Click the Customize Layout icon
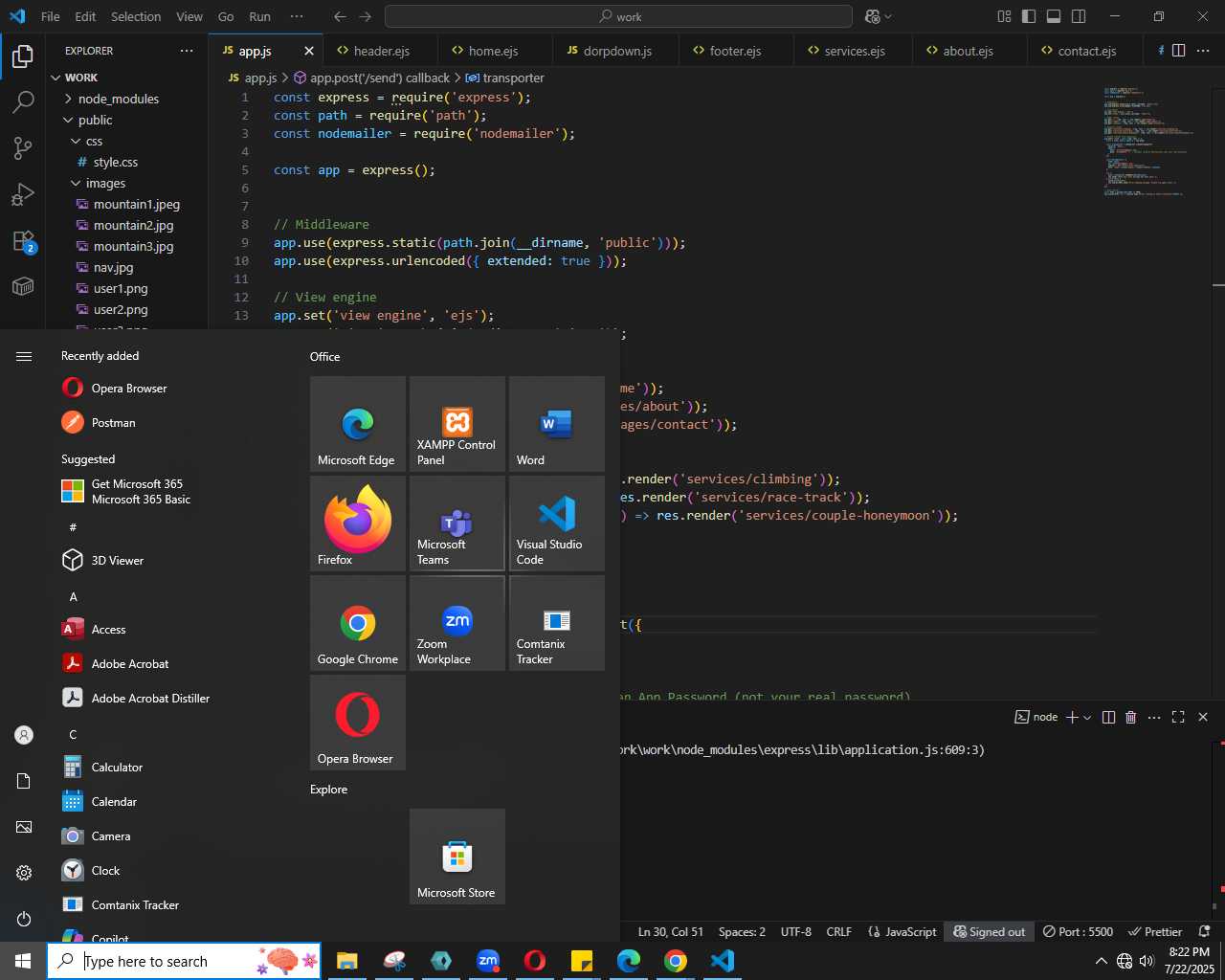This screenshot has height=980, width=1225. pos(1004,16)
